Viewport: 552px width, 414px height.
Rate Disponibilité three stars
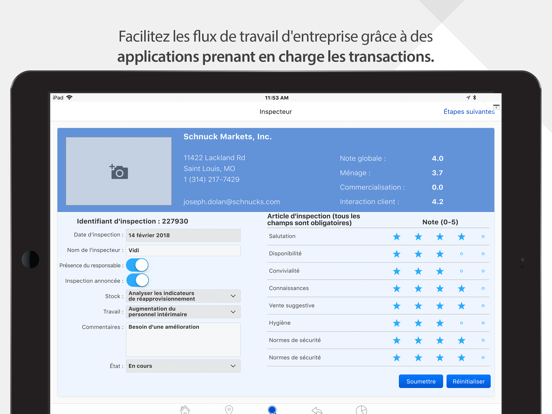440,254
